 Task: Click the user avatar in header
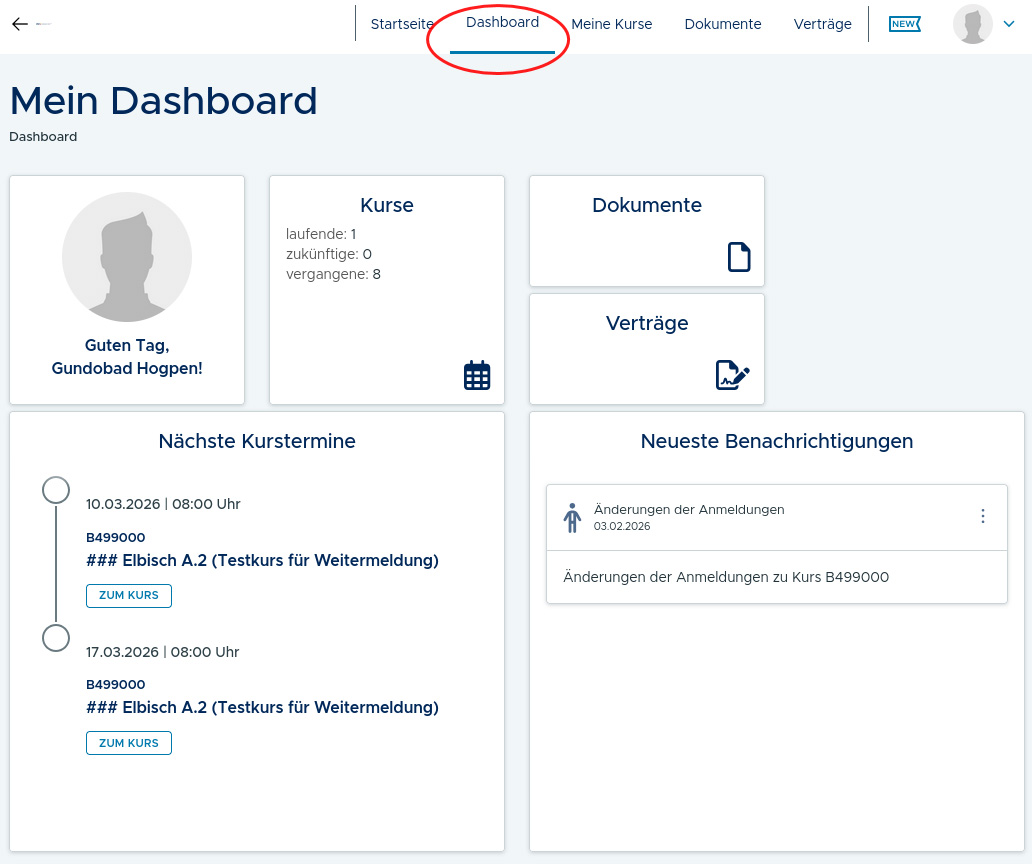[972, 24]
